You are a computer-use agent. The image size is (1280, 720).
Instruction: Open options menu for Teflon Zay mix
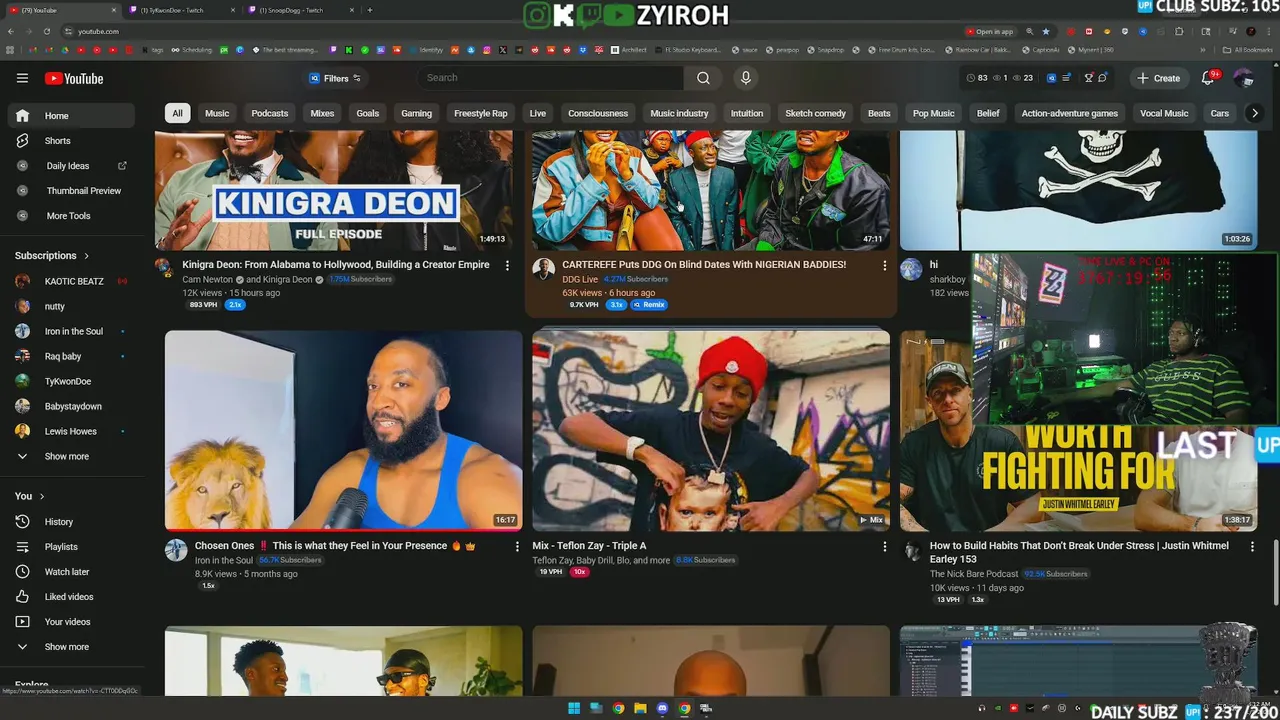[x=884, y=546]
